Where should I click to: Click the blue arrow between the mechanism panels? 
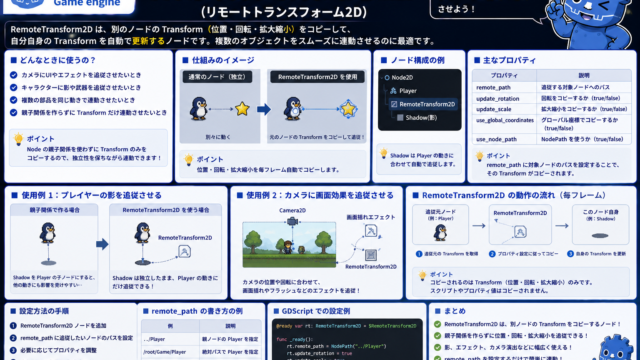(264, 109)
